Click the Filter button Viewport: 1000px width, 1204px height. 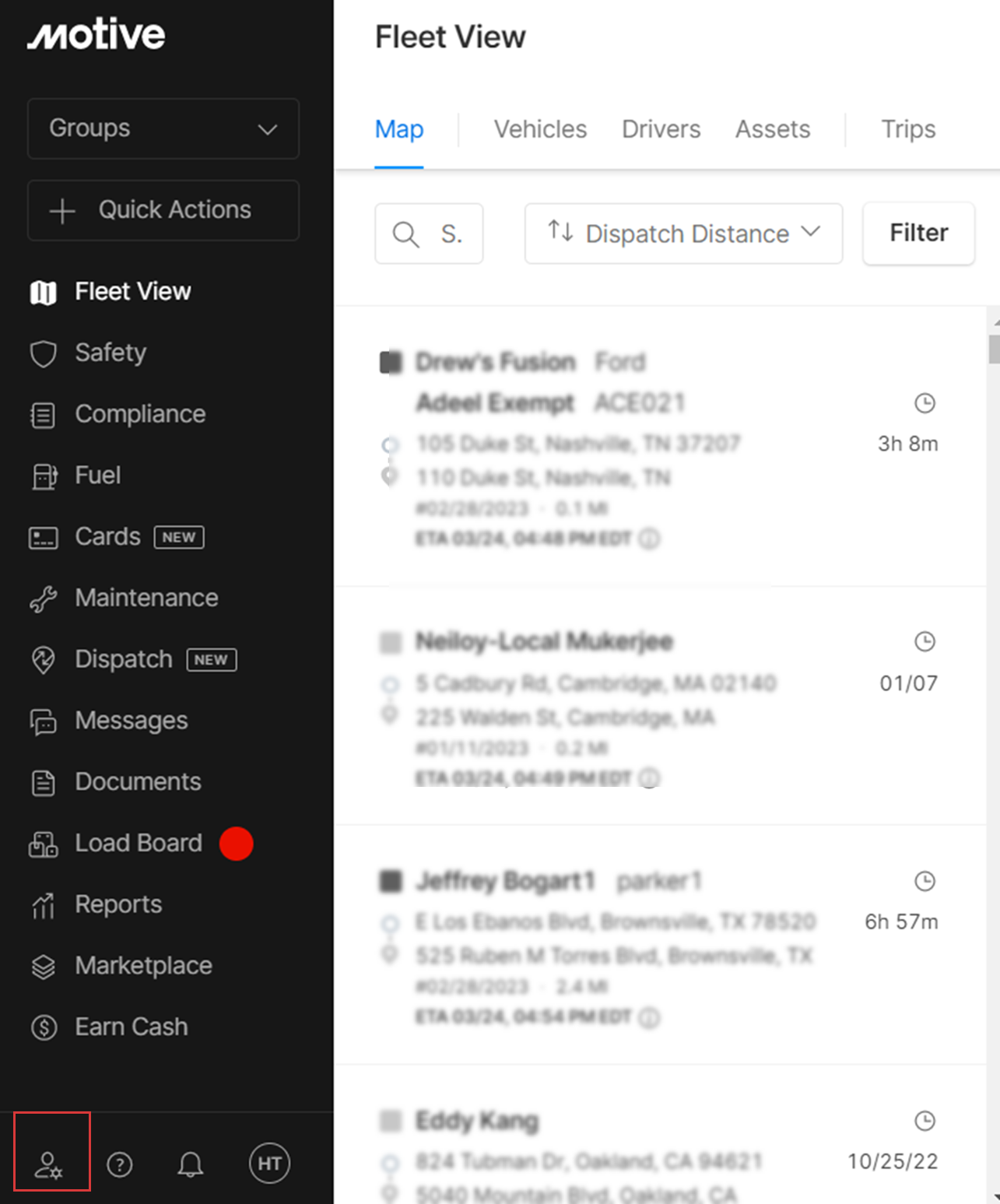pyautogui.click(x=918, y=233)
